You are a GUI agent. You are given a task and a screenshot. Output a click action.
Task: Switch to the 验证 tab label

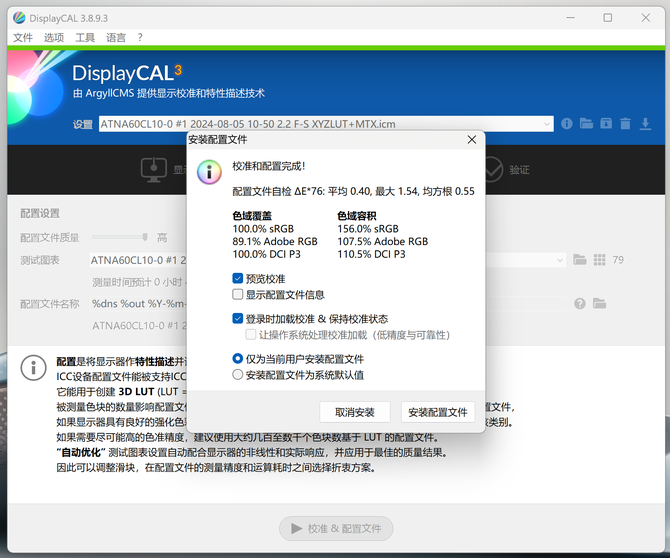[519, 170]
